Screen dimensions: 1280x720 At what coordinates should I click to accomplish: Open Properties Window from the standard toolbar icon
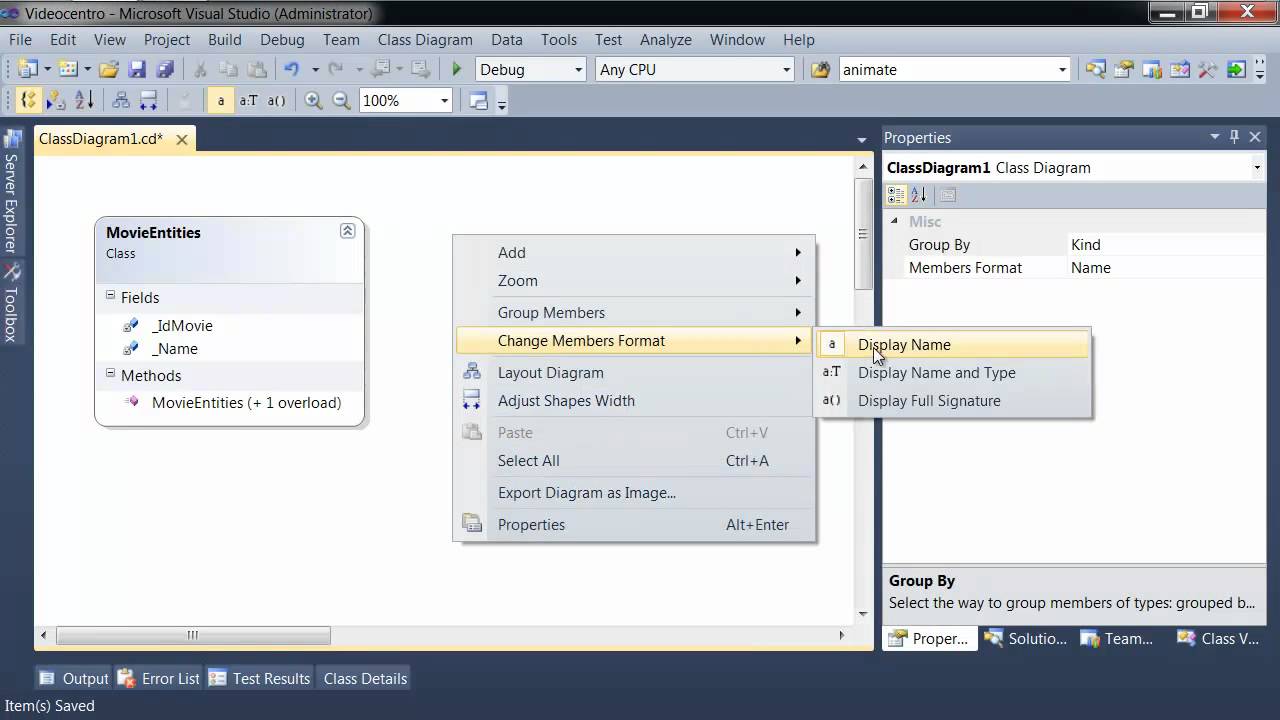point(1124,69)
